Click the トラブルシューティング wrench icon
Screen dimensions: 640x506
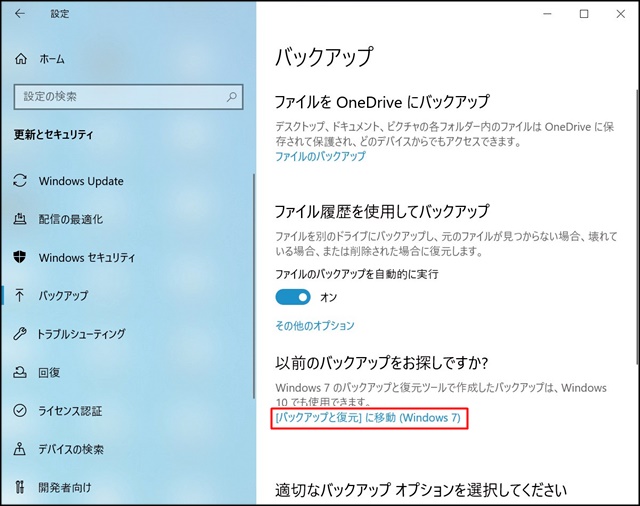(20, 334)
